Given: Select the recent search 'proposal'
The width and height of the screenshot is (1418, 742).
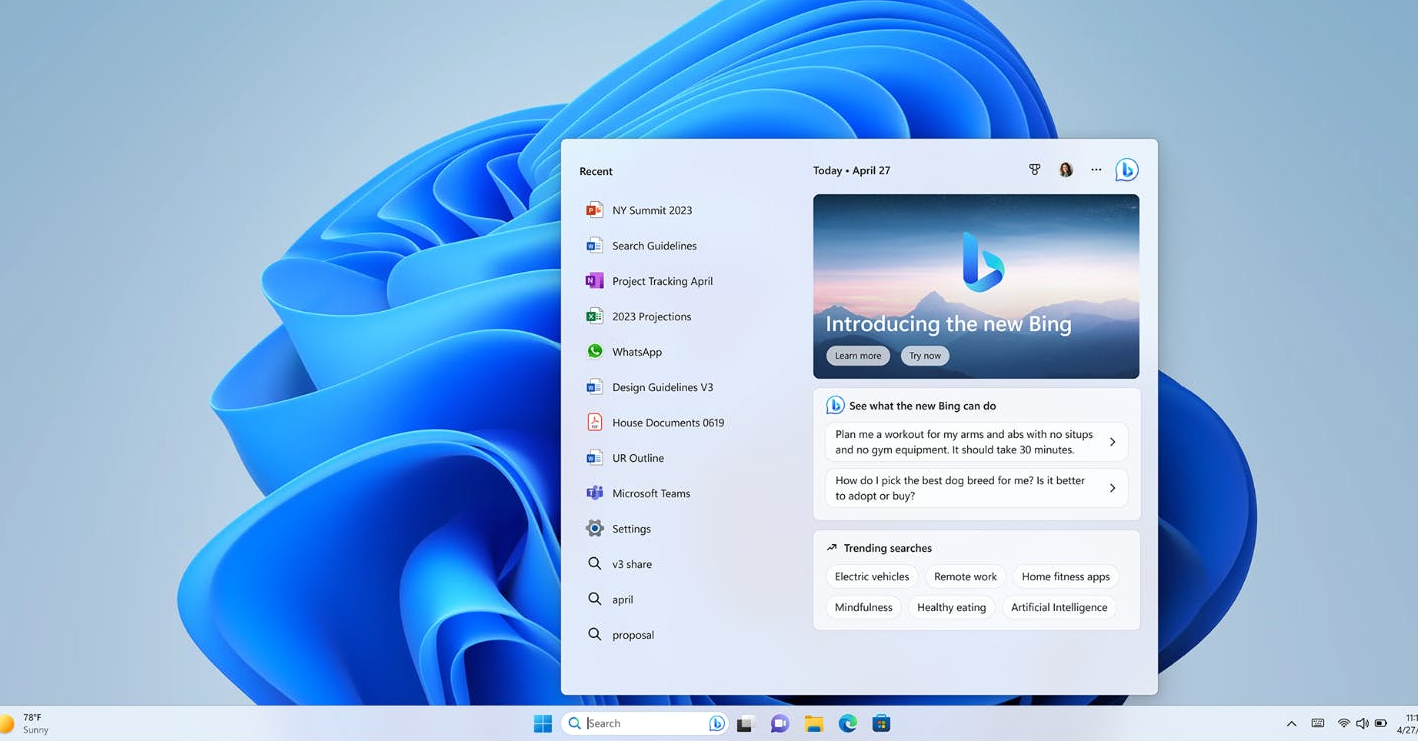Looking at the screenshot, I should [x=632, y=635].
